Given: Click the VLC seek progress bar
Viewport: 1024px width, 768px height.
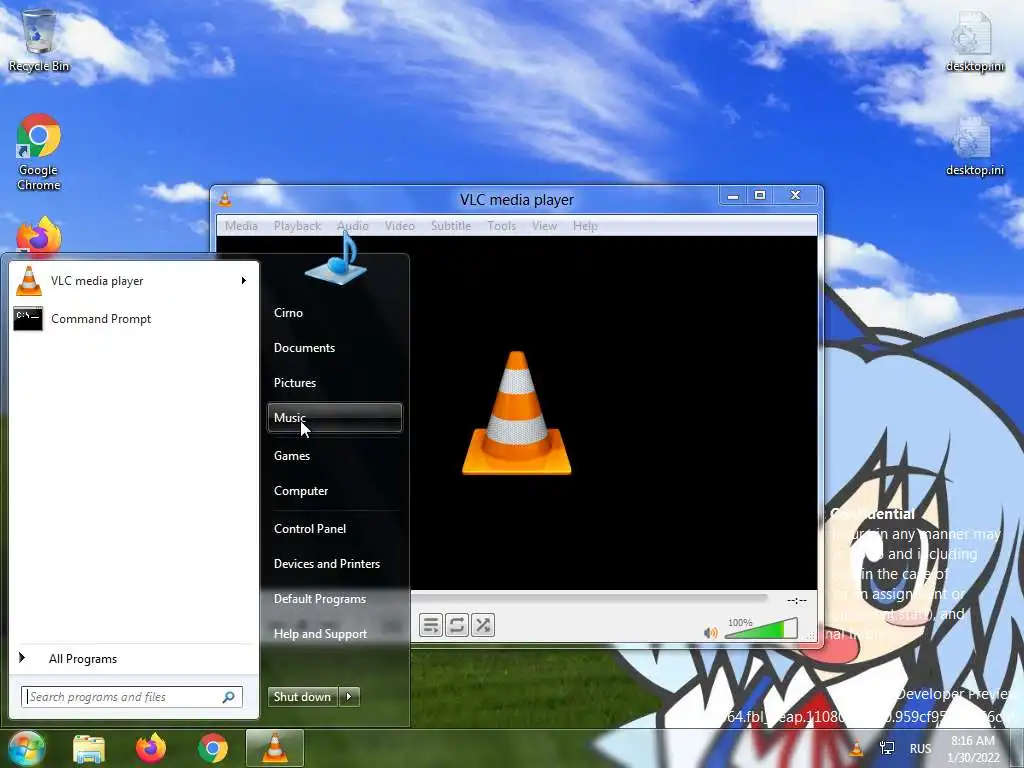Looking at the screenshot, I should click(589, 597).
